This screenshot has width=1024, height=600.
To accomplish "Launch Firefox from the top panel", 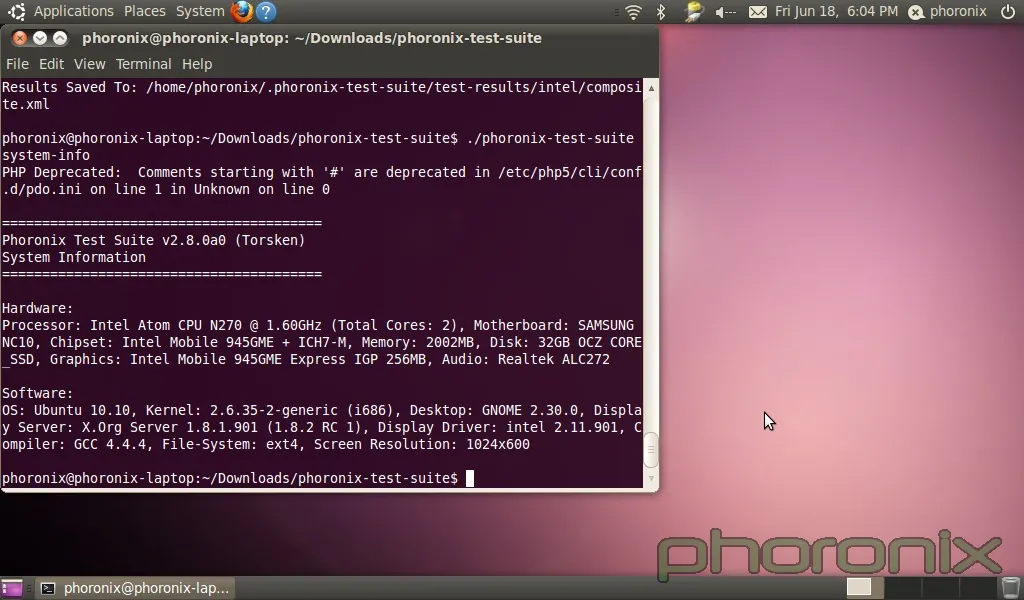I will [242, 11].
